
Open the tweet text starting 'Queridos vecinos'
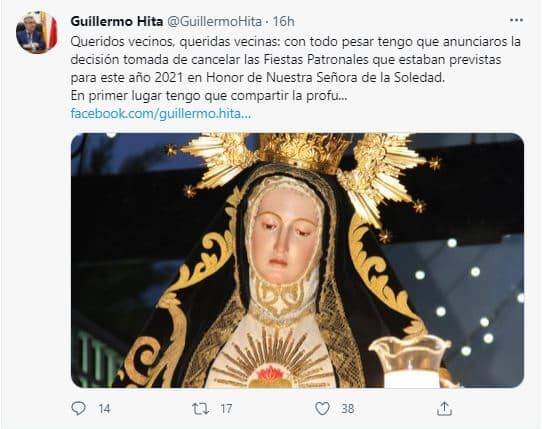click(x=296, y=68)
